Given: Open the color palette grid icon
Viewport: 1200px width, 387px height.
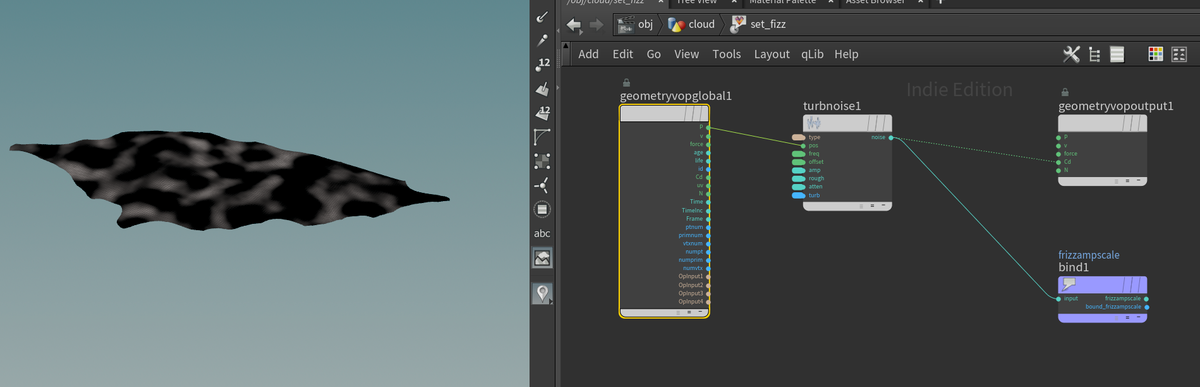Looking at the screenshot, I should click(x=1155, y=54).
